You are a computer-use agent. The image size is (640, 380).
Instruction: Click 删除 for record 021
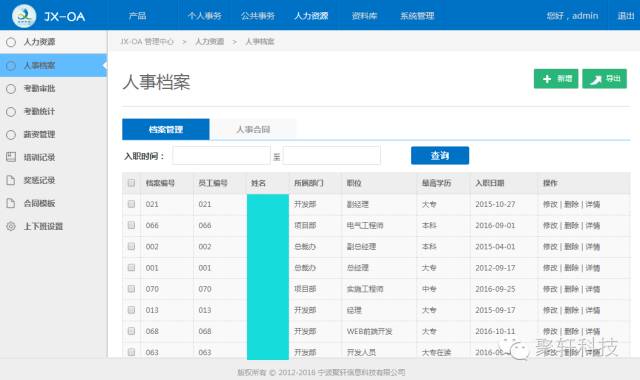pyautogui.click(x=571, y=204)
